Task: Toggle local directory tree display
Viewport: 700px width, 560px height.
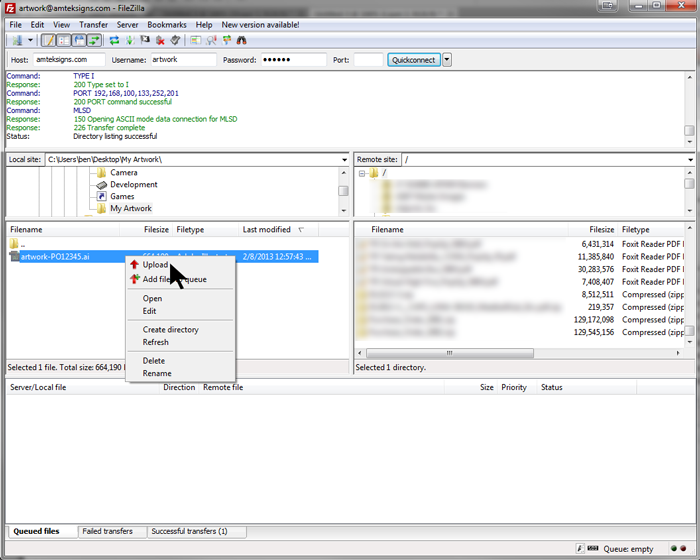Action: click(x=64, y=41)
